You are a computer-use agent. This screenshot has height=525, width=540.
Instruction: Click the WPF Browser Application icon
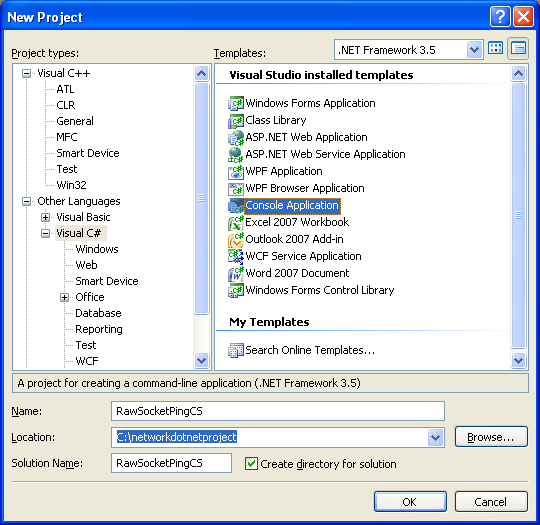(236, 188)
